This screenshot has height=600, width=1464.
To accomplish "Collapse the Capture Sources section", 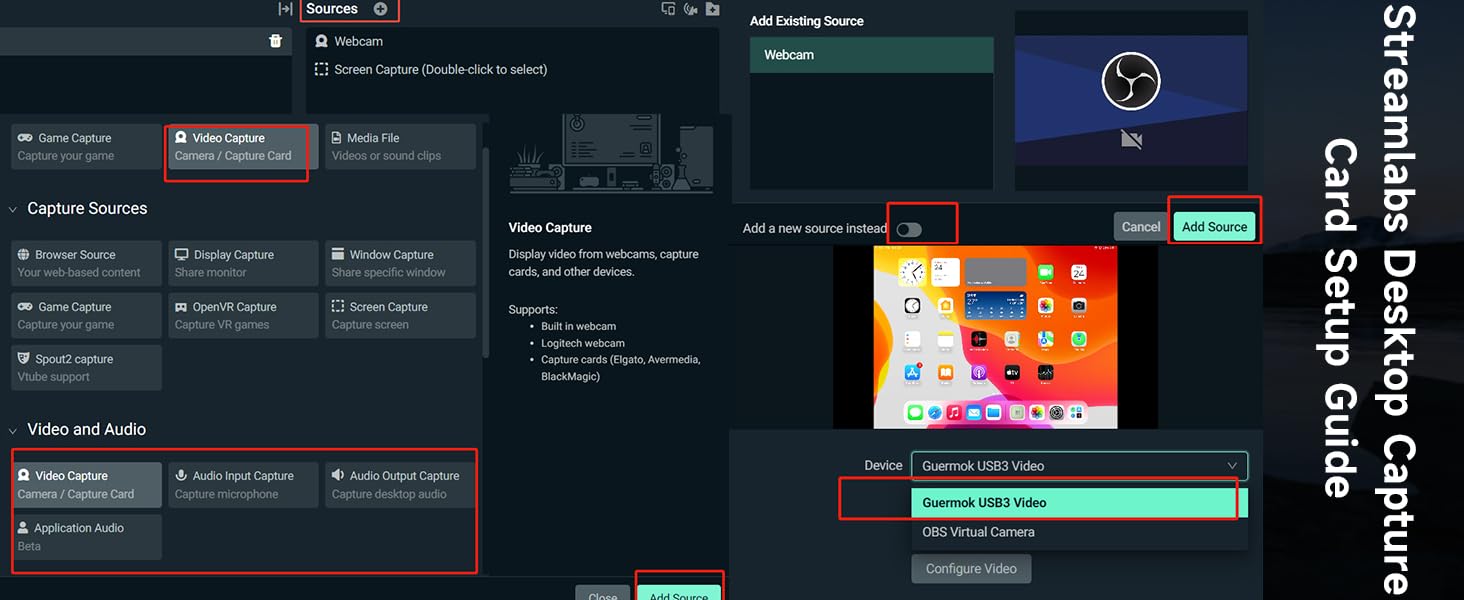I will 13,209.
